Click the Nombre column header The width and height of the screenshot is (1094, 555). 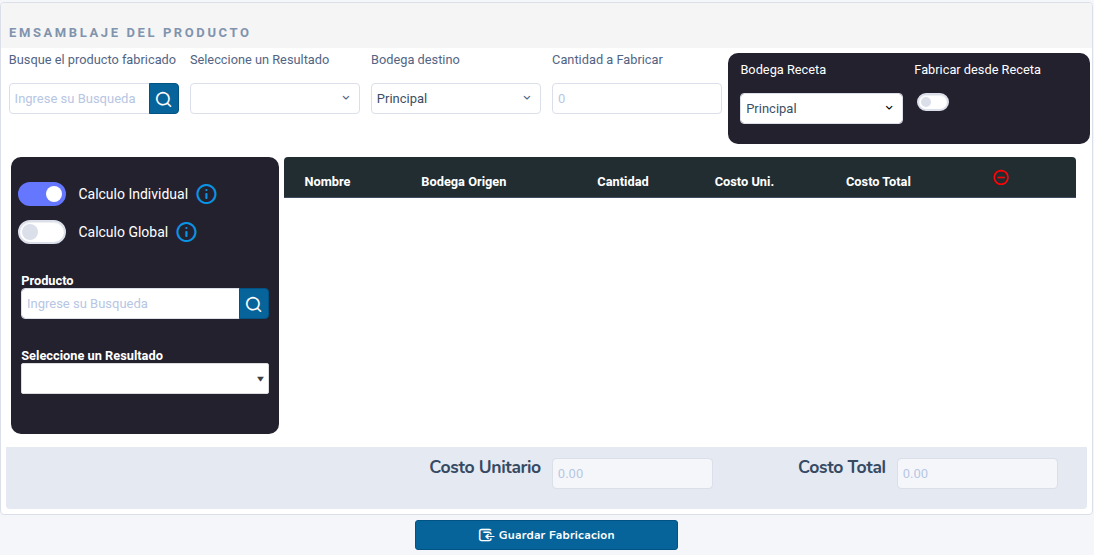(327, 182)
